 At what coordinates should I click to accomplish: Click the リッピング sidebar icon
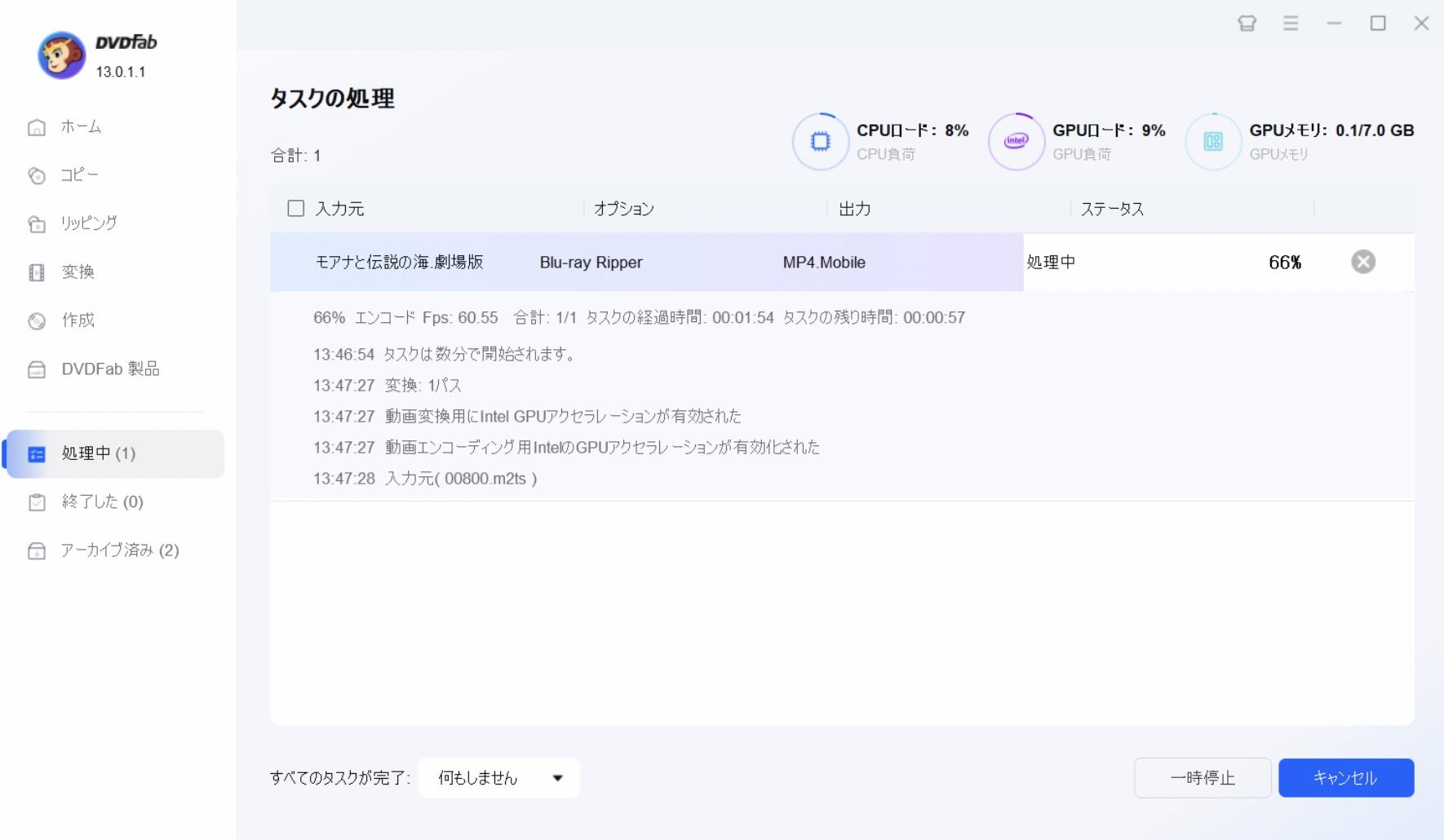(x=37, y=223)
